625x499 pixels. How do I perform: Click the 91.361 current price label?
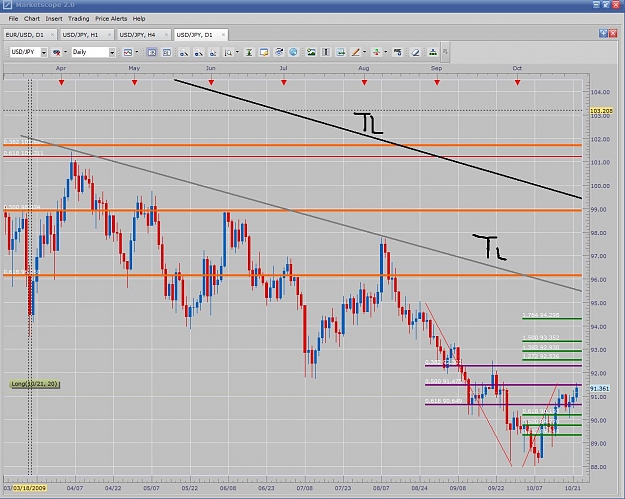pyautogui.click(x=599, y=389)
